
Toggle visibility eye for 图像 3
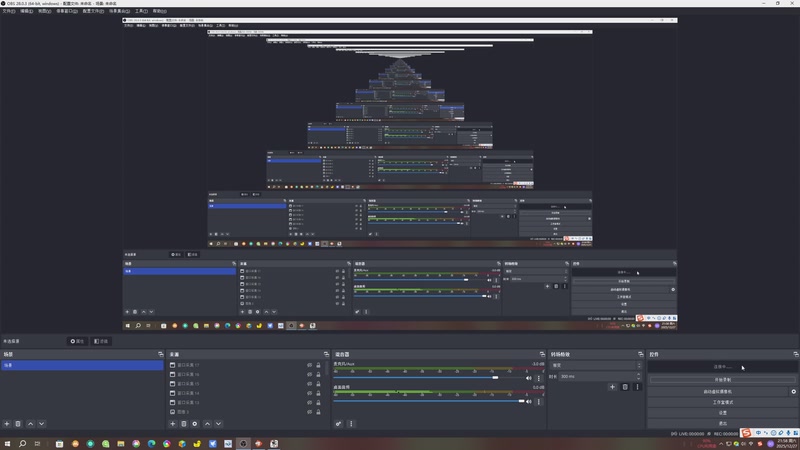pos(309,412)
